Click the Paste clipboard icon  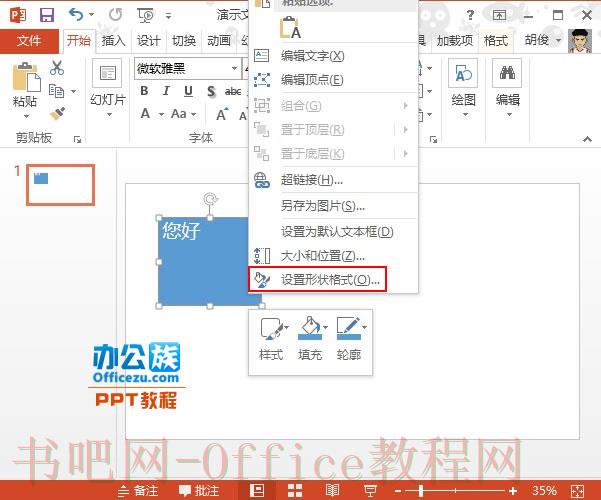coord(26,77)
